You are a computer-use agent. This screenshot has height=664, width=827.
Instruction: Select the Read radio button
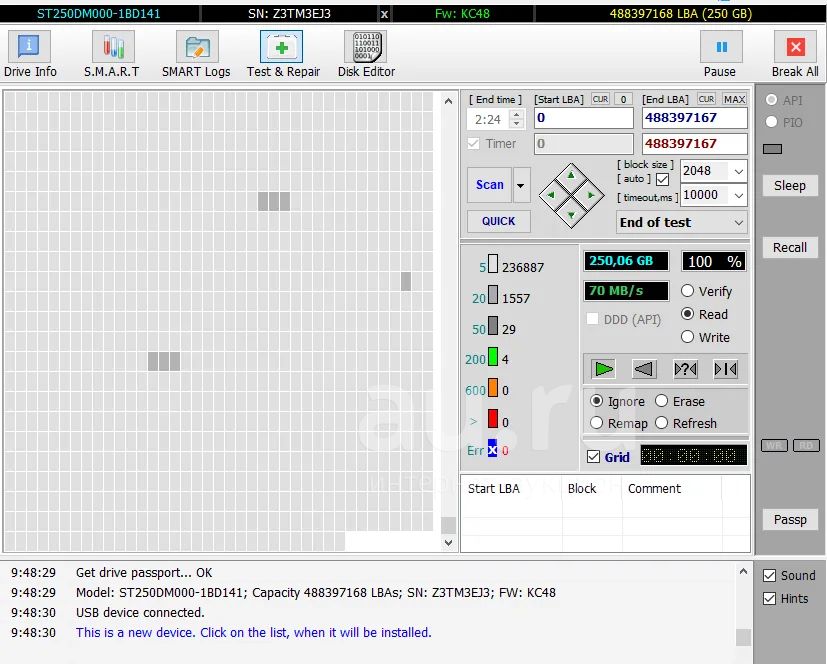[x=687, y=314]
